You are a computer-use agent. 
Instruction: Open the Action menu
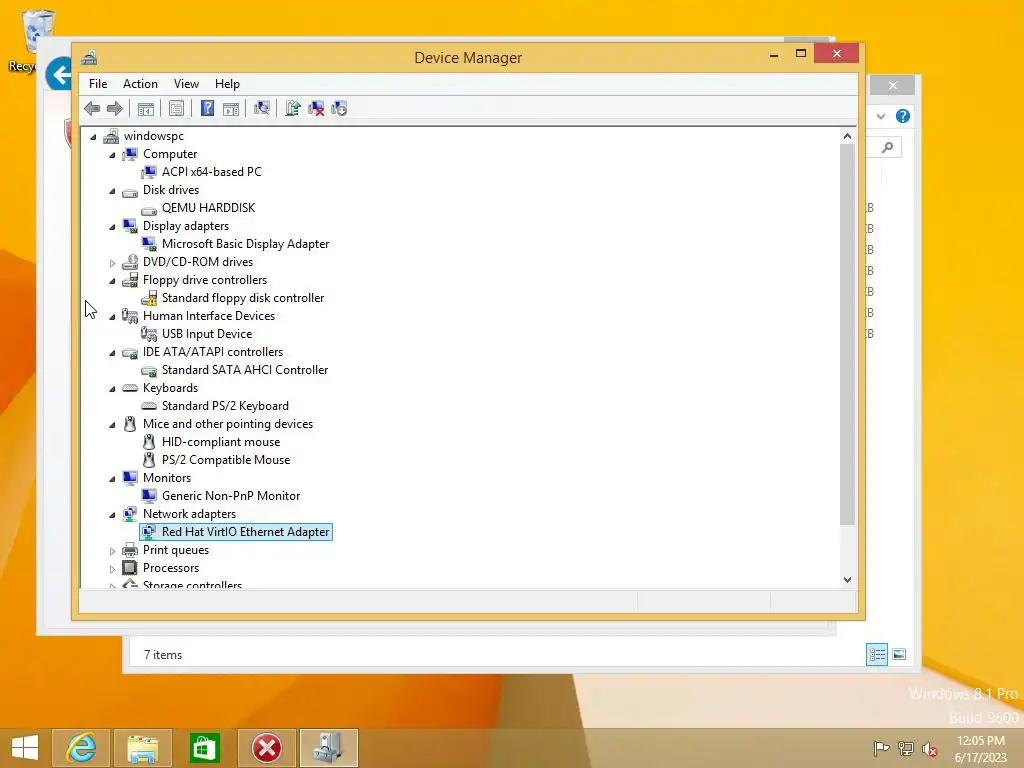click(x=140, y=84)
